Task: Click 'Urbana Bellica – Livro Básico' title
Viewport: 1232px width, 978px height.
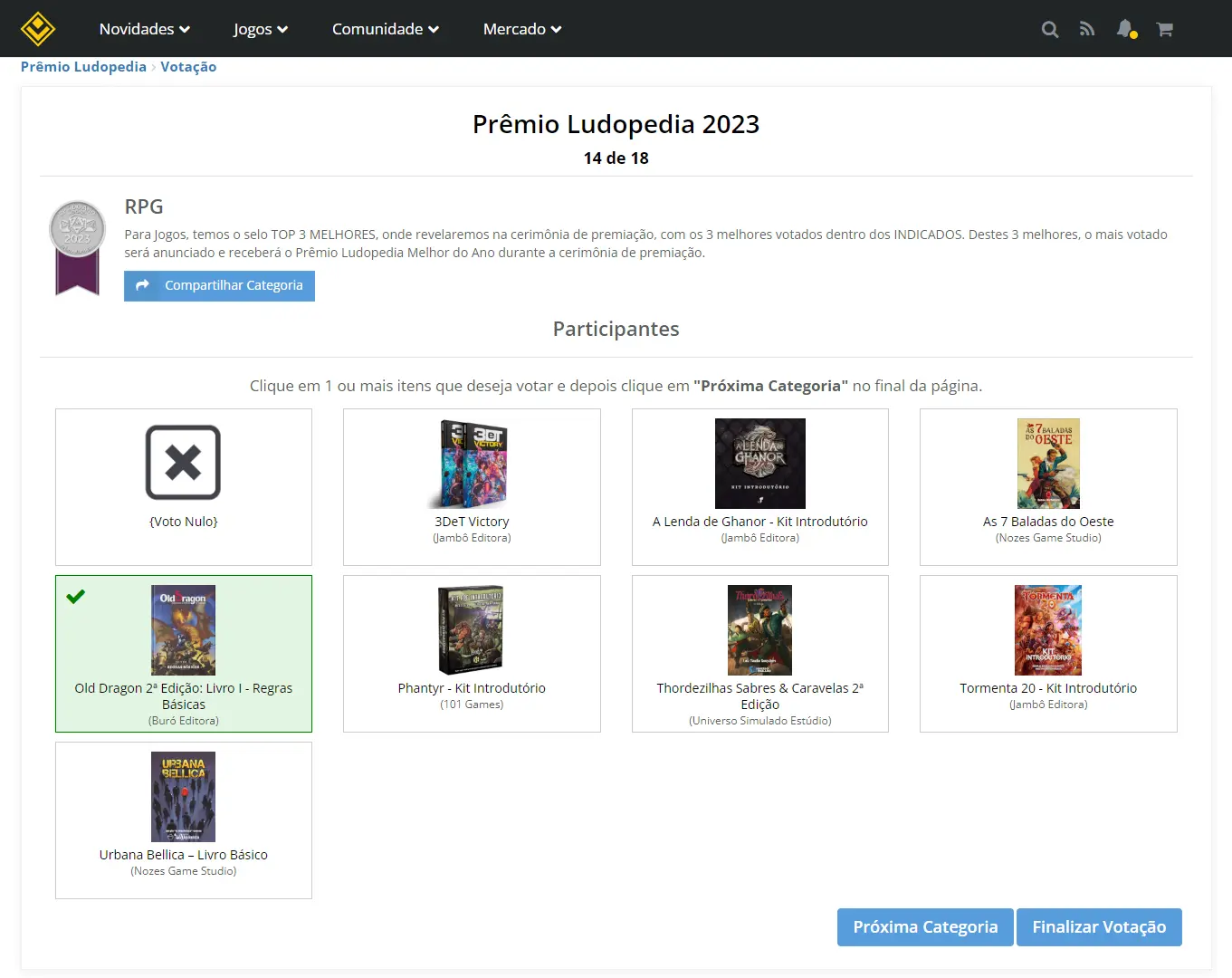Action: click(184, 855)
